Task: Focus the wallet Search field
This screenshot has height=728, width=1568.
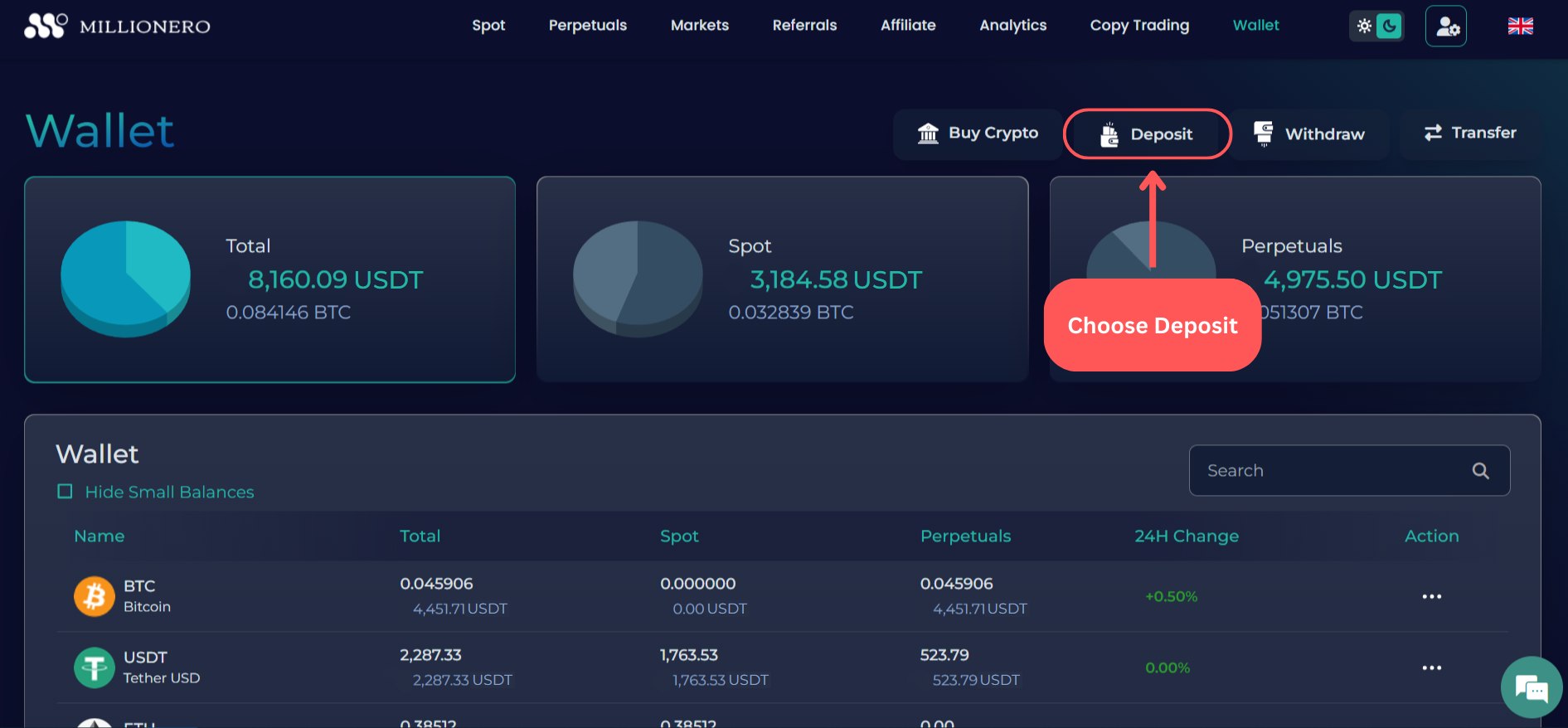Action: tap(1327, 471)
